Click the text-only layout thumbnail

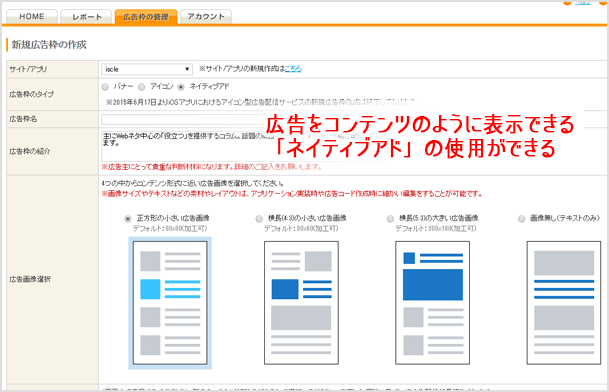point(564,303)
